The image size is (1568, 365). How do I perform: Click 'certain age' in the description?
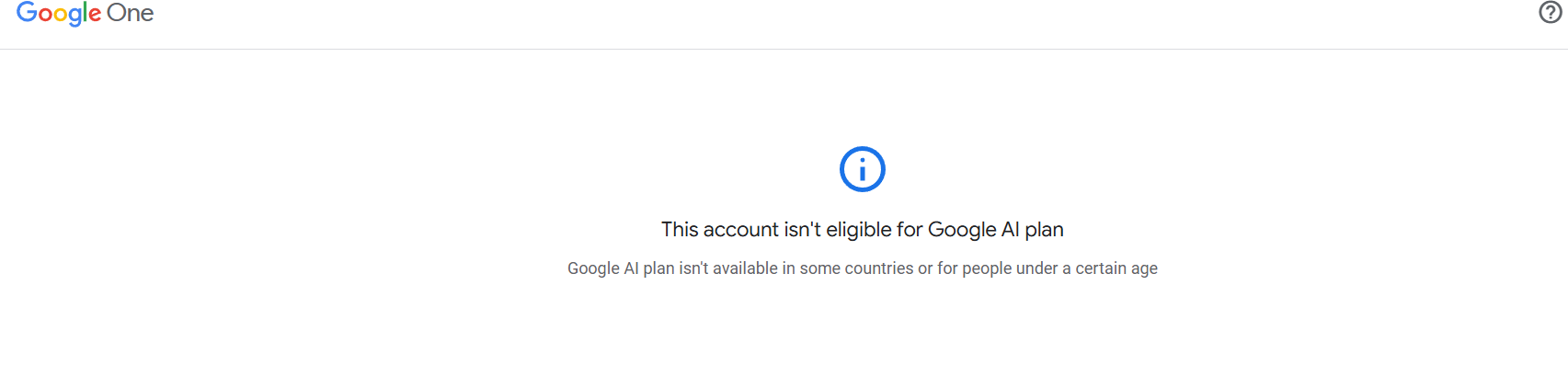[1116, 268]
